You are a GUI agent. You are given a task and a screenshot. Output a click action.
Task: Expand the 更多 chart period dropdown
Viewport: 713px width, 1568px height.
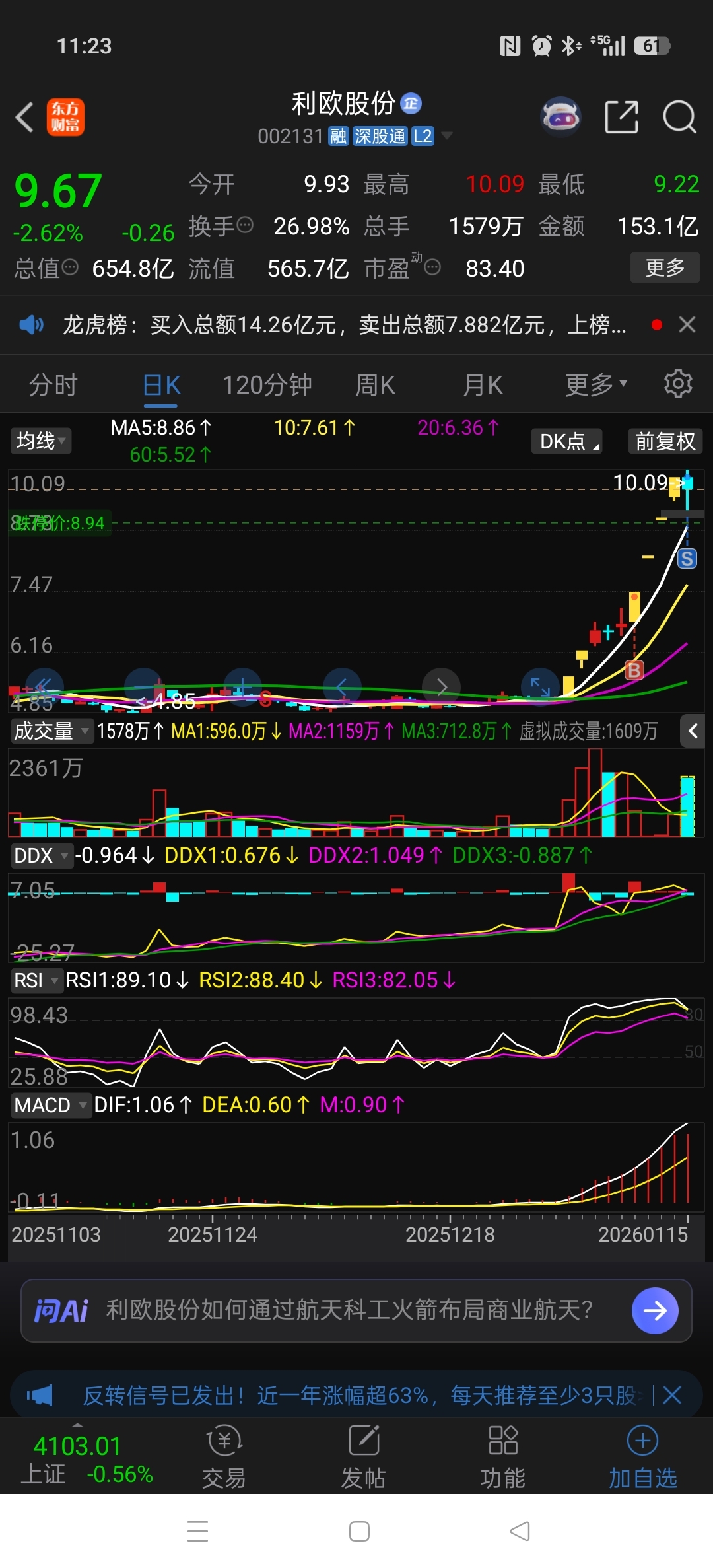(596, 384)
